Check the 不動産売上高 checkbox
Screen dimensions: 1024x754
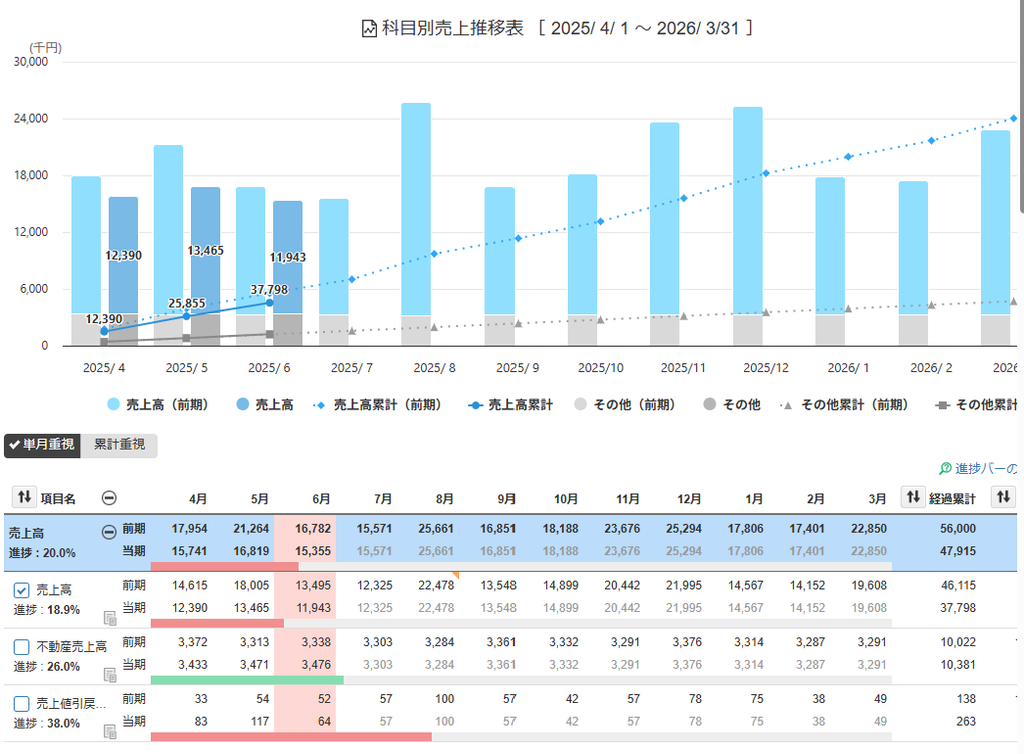coord(22,647)
